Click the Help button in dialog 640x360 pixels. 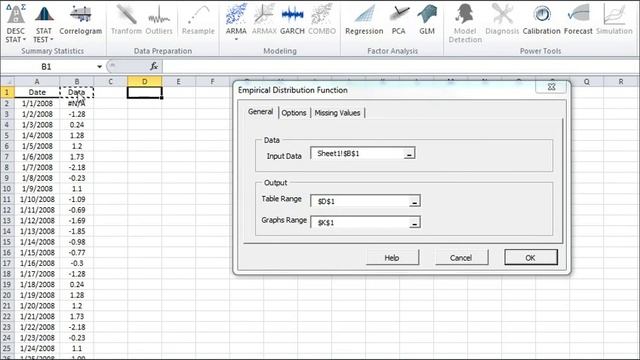[392, 258]
